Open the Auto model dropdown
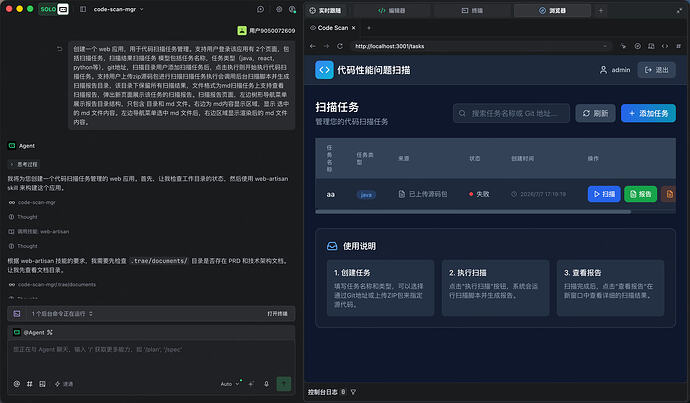The height and width of the screenshot is (403, 690). (x=230, y=384)
